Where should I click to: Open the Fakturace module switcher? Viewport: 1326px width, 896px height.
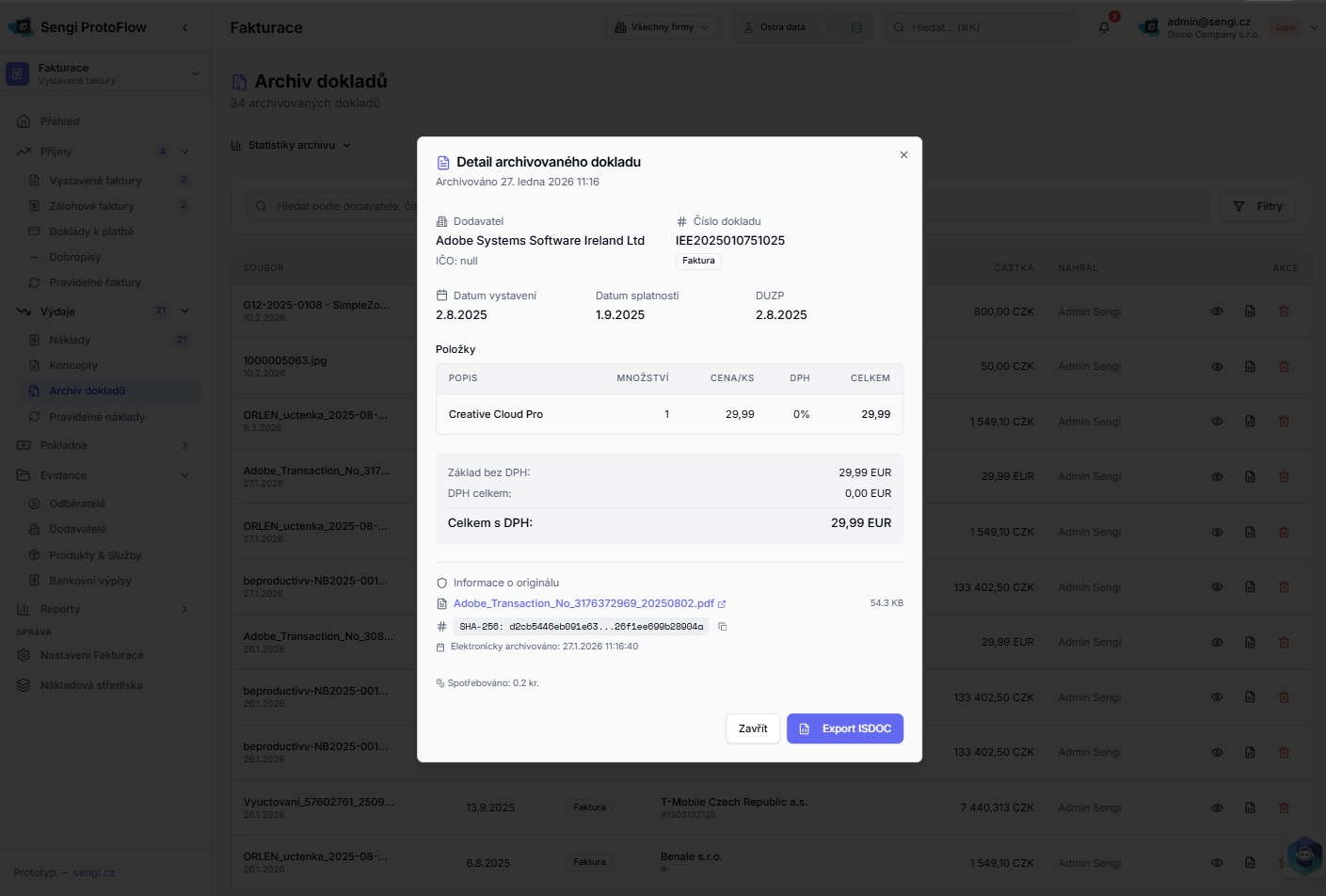104,73
